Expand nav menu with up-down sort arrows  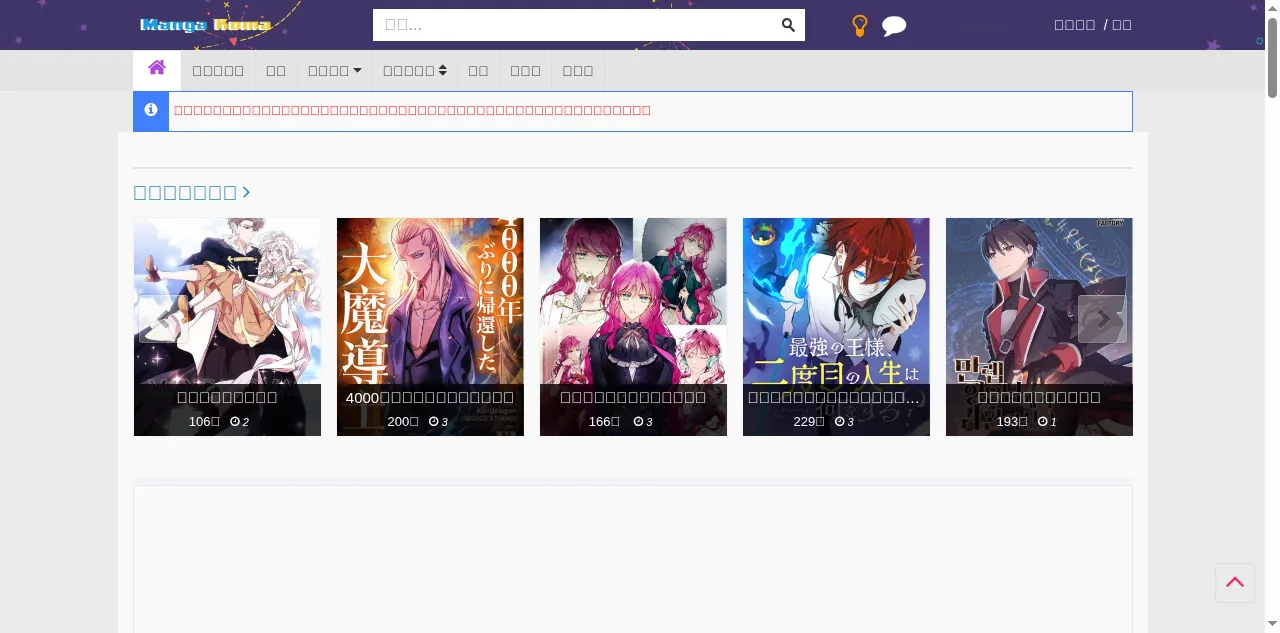[x=415, y=71]
